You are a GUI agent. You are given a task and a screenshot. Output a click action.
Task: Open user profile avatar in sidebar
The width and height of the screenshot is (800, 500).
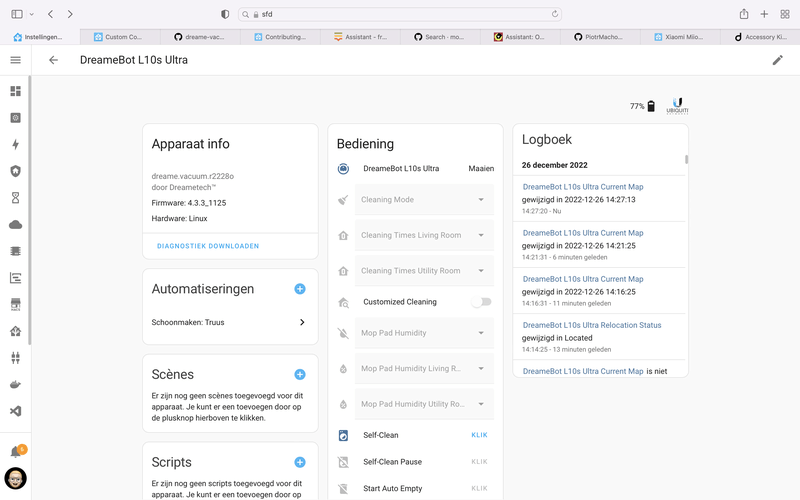[15, 479]
